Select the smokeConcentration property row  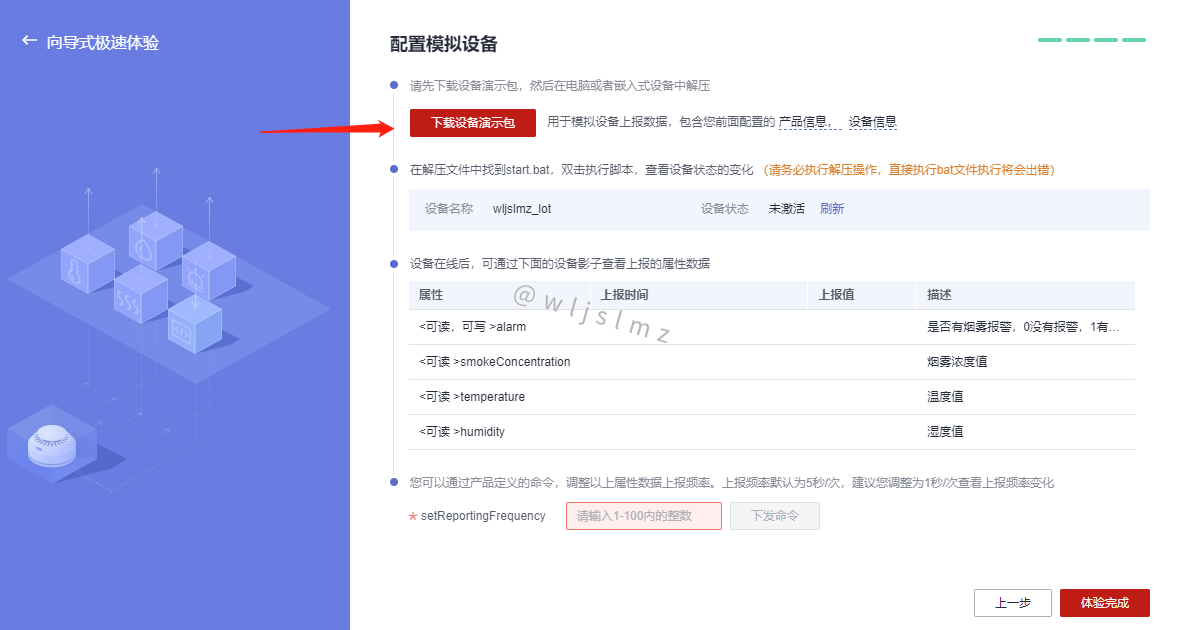coord(772,362)
